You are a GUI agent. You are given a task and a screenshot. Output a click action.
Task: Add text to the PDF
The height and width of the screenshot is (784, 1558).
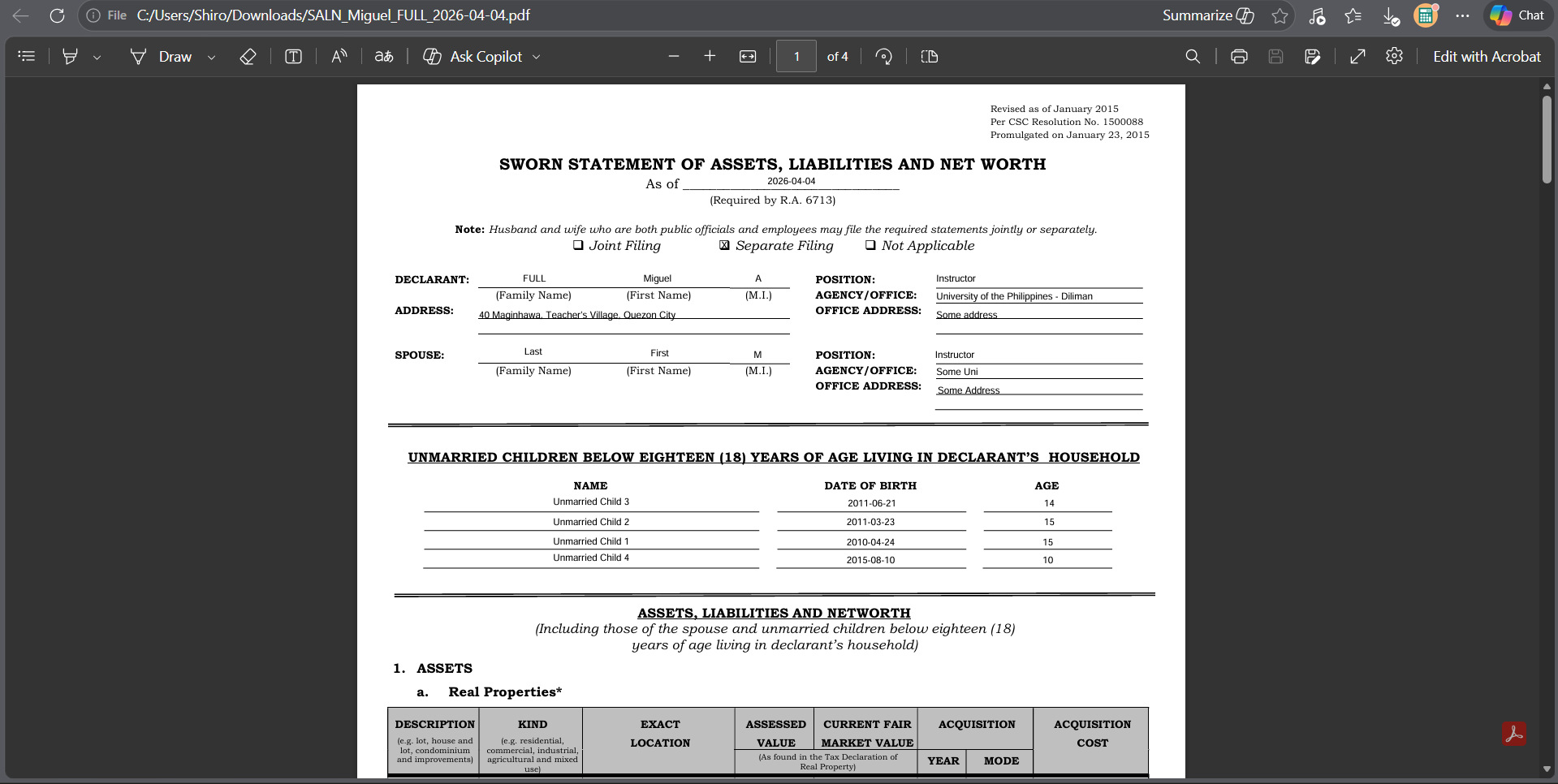[292, 56]
